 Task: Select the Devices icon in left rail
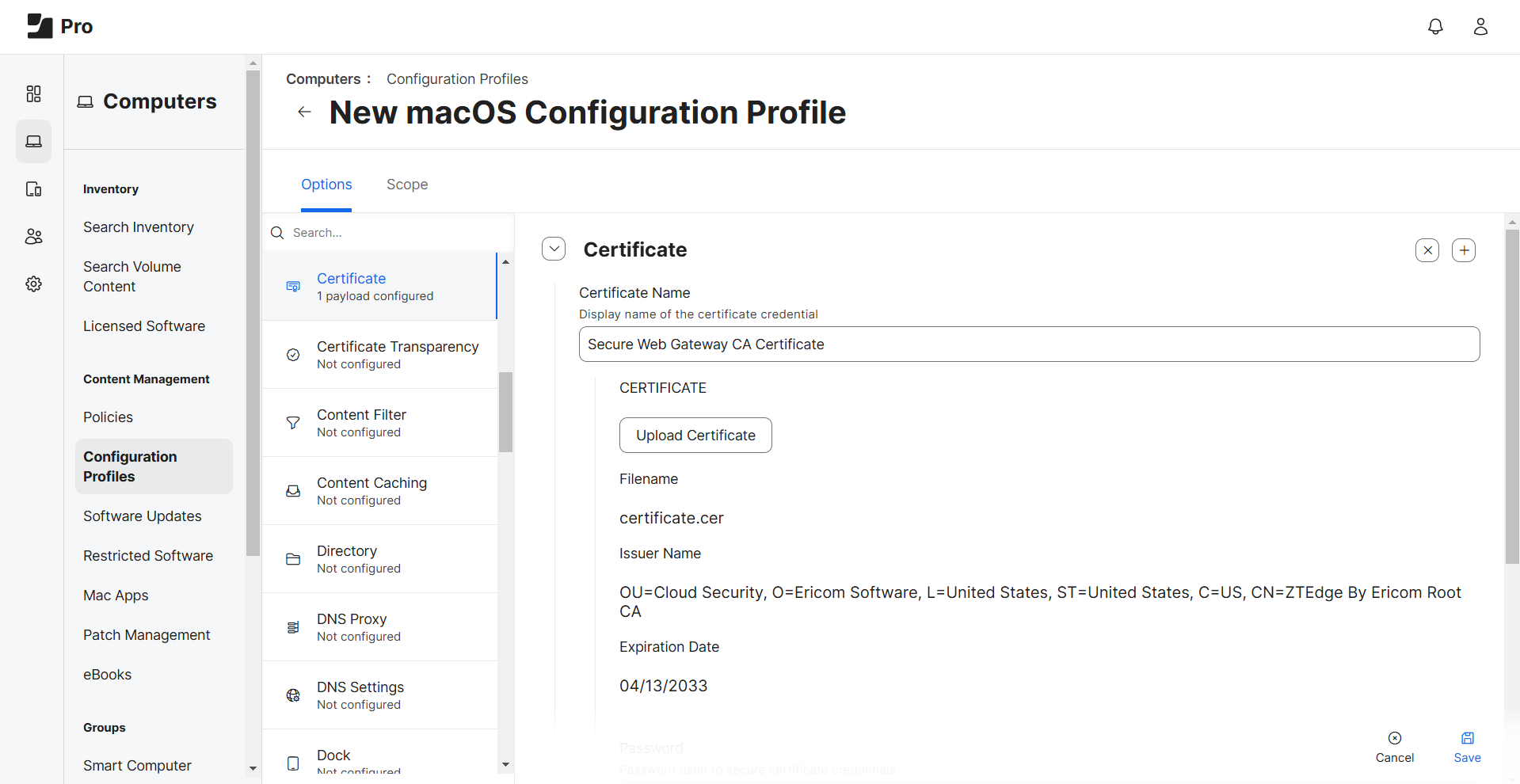point(33,189)
